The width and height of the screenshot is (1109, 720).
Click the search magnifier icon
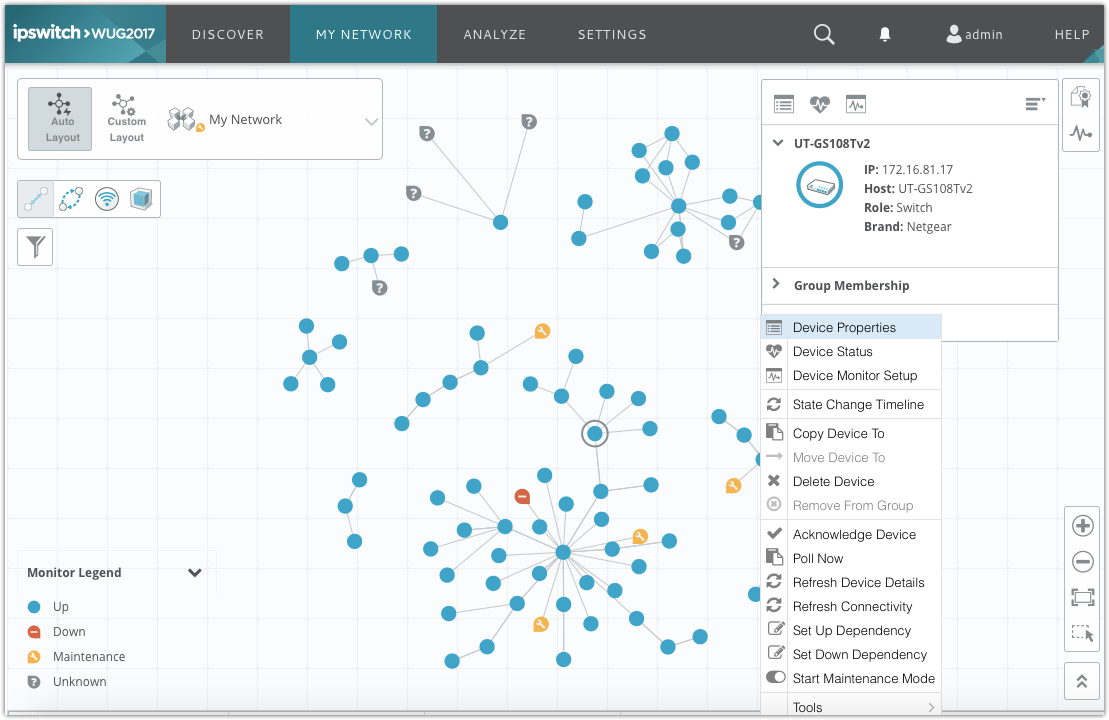click(x=824, y=34)
